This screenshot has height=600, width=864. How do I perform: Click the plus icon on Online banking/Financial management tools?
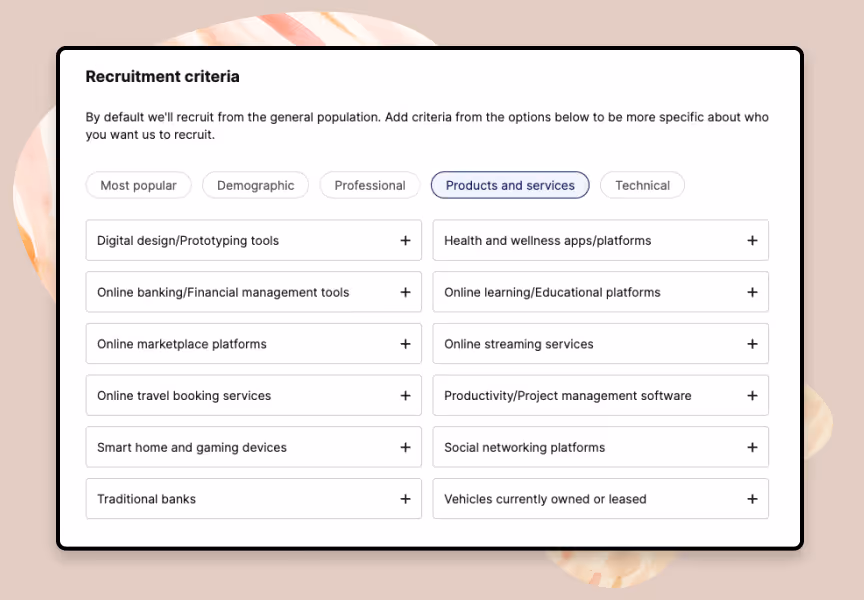(x=405, y=292)
